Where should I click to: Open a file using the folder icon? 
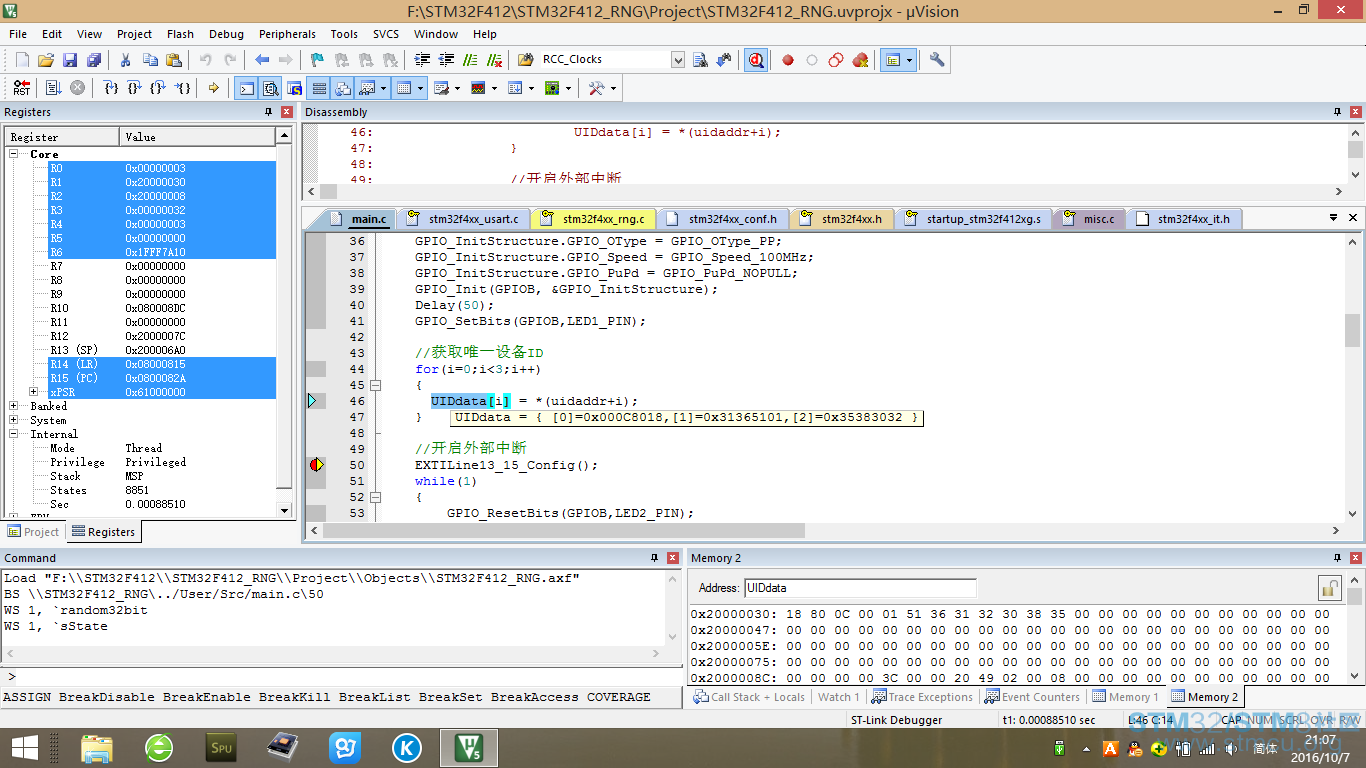(x=46, y=60)
